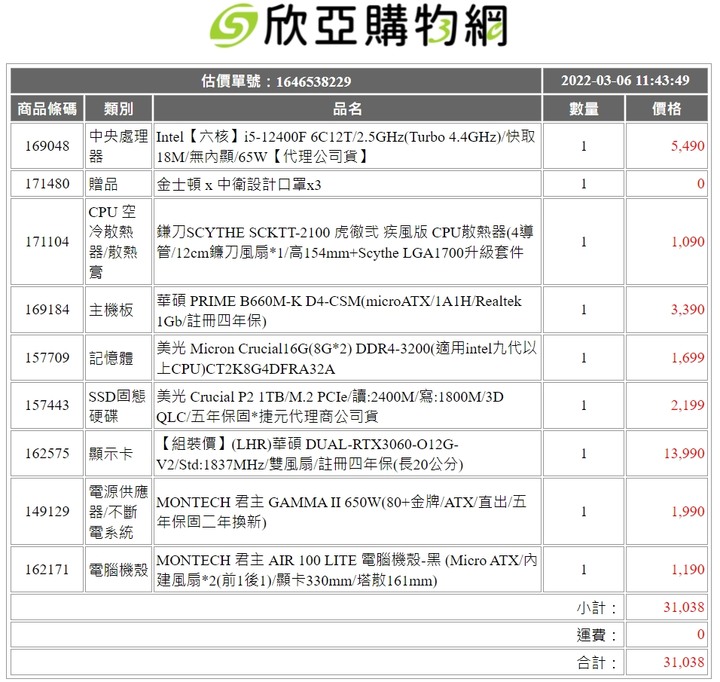The width and height of the screenshot is (720, 682).
Task: Click the price 5,490
Action: [687, 146]
